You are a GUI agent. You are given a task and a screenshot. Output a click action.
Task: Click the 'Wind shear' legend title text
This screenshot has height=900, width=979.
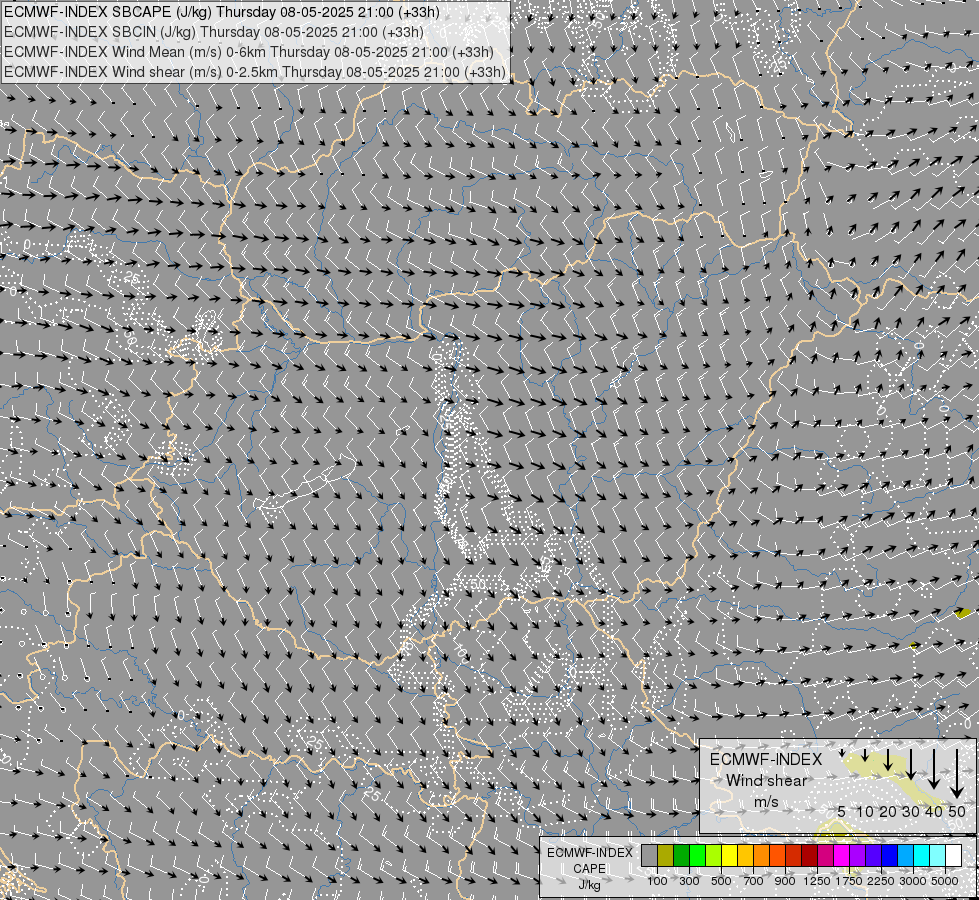click(x=766, y=781)
